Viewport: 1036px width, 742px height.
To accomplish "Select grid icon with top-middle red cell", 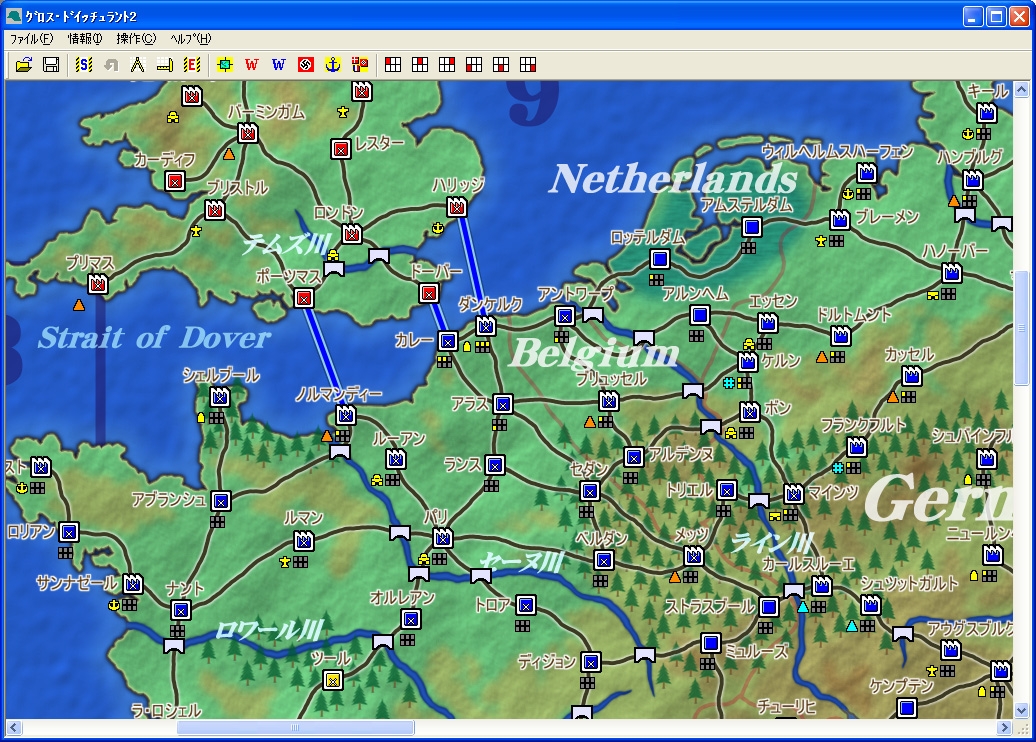I will click(420, 65).
